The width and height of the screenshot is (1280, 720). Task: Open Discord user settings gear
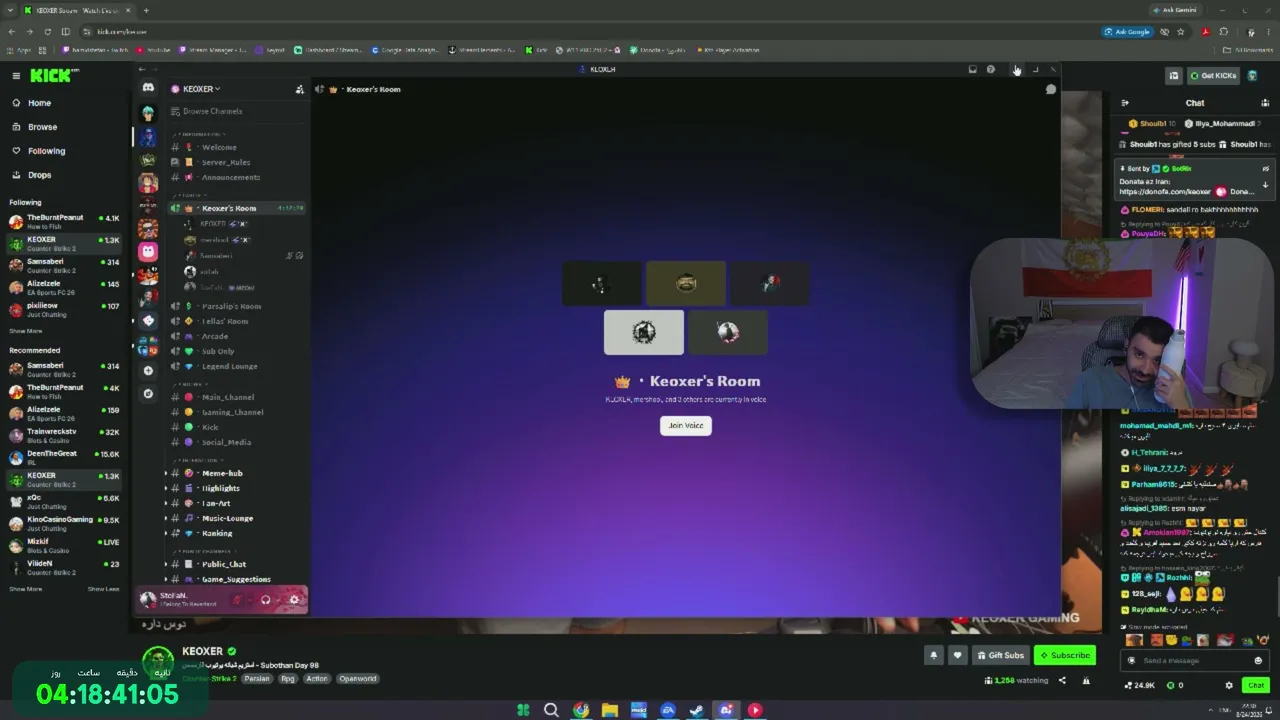[294, 600]
